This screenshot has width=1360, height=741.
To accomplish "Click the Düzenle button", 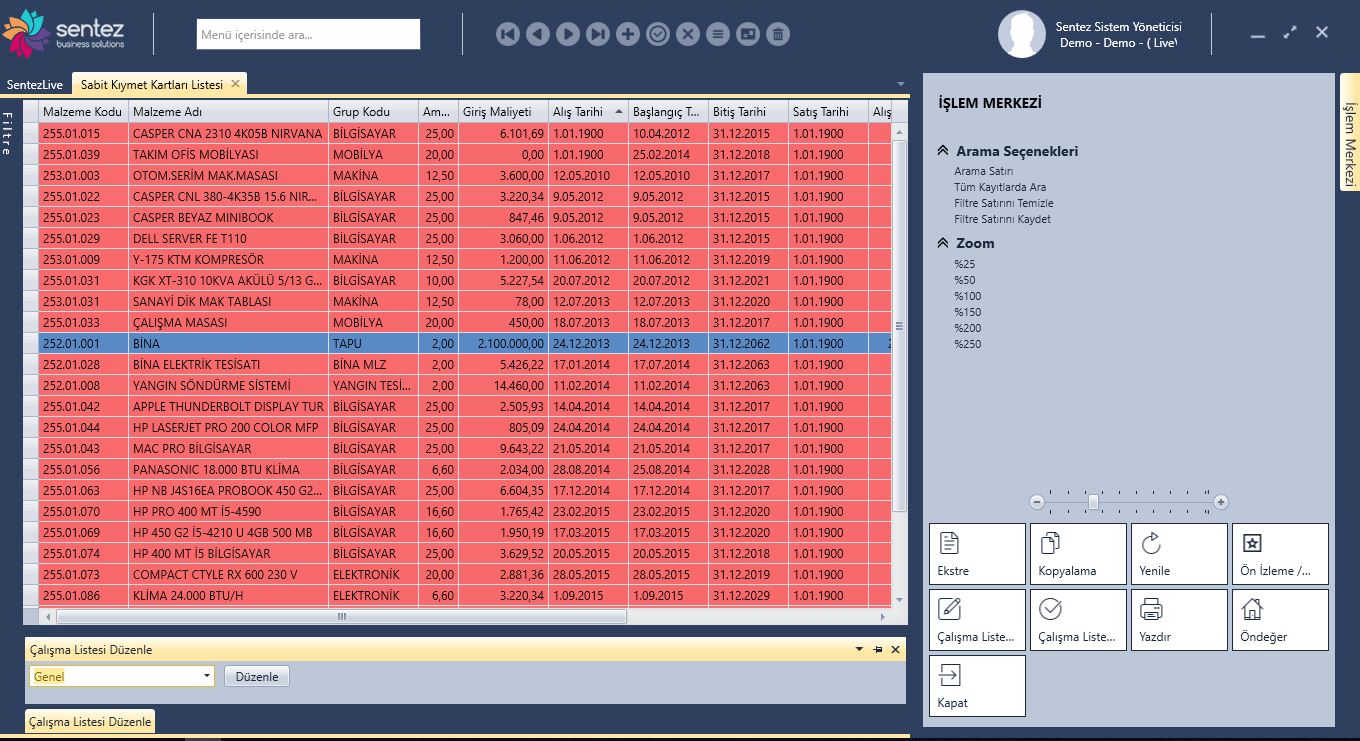I will point(257,677).
